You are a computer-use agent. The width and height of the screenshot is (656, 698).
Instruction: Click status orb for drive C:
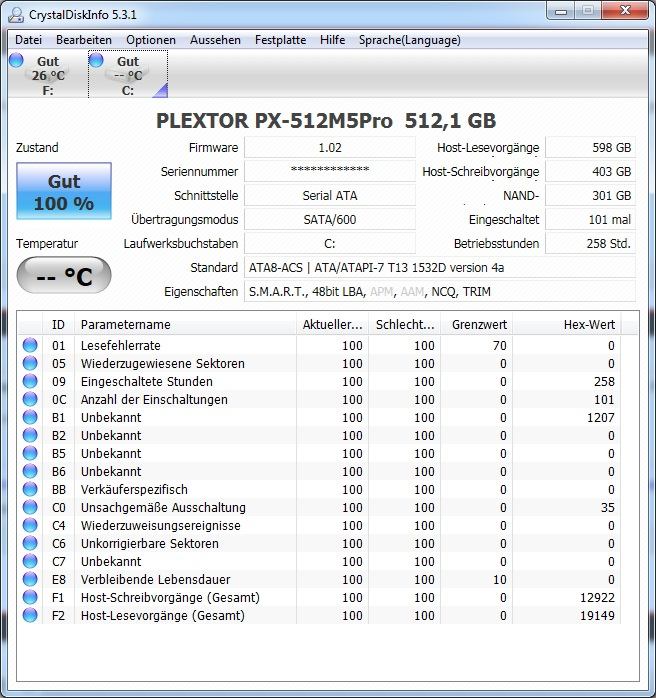point(96,60)
